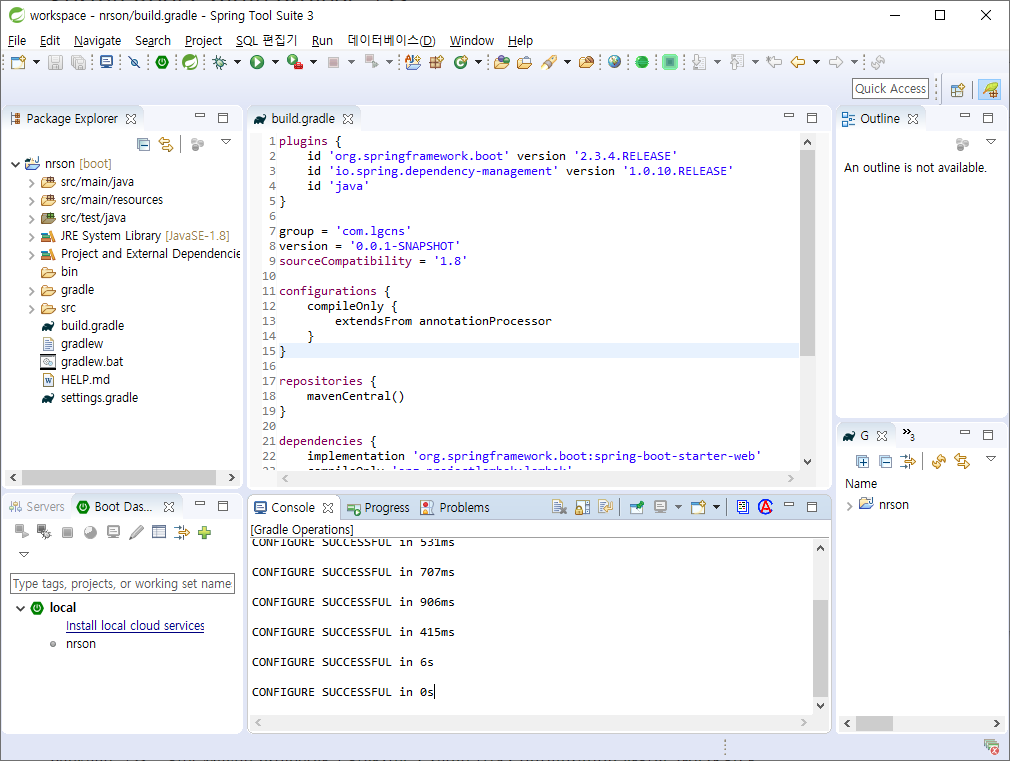Toggle Scroll Lock in Console
1010x761 pixels.
pos(582,508)
